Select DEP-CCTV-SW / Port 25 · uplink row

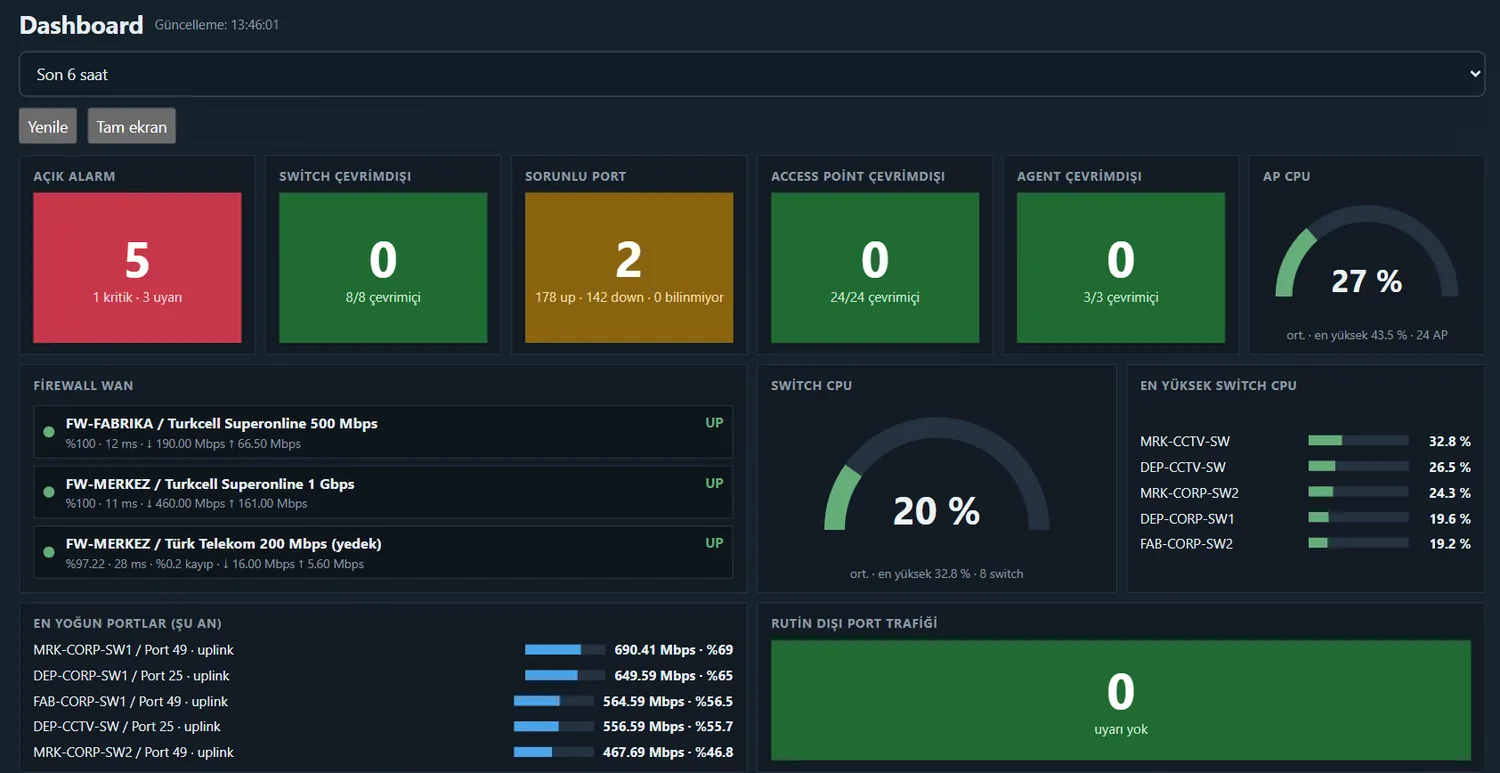point(383,727)
